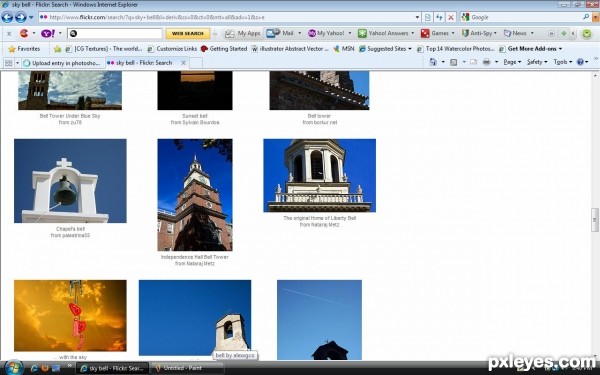Click the vertical scrollbar thumb

595,220
